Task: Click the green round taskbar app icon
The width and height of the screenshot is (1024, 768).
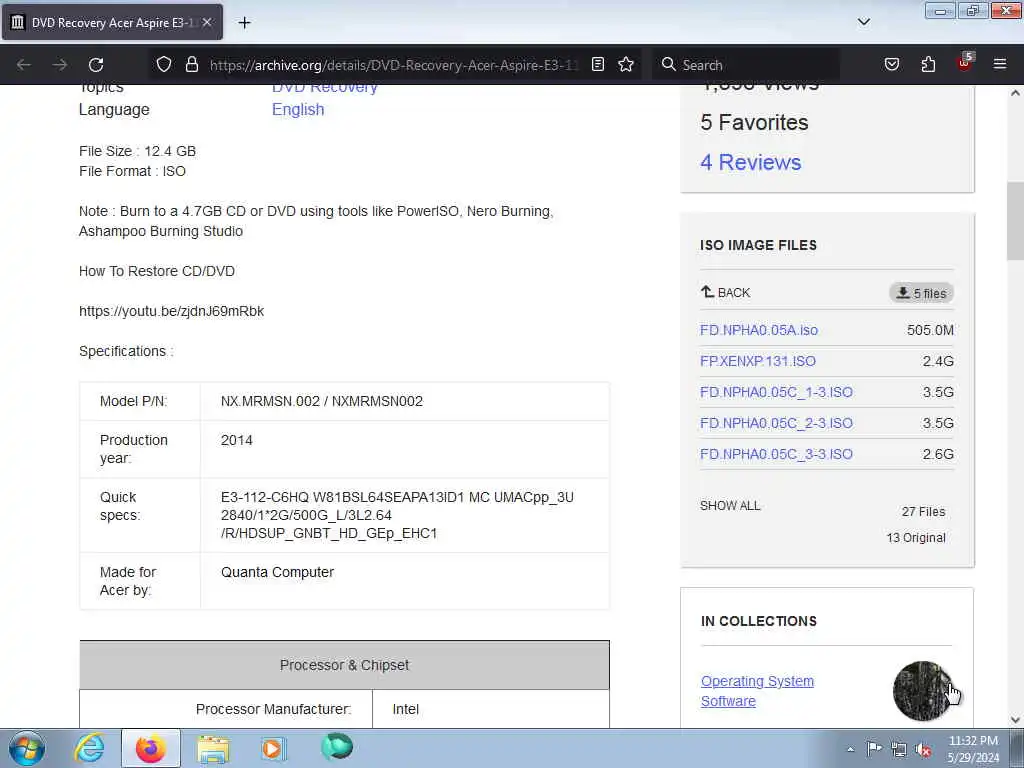Action: point(337,747)
